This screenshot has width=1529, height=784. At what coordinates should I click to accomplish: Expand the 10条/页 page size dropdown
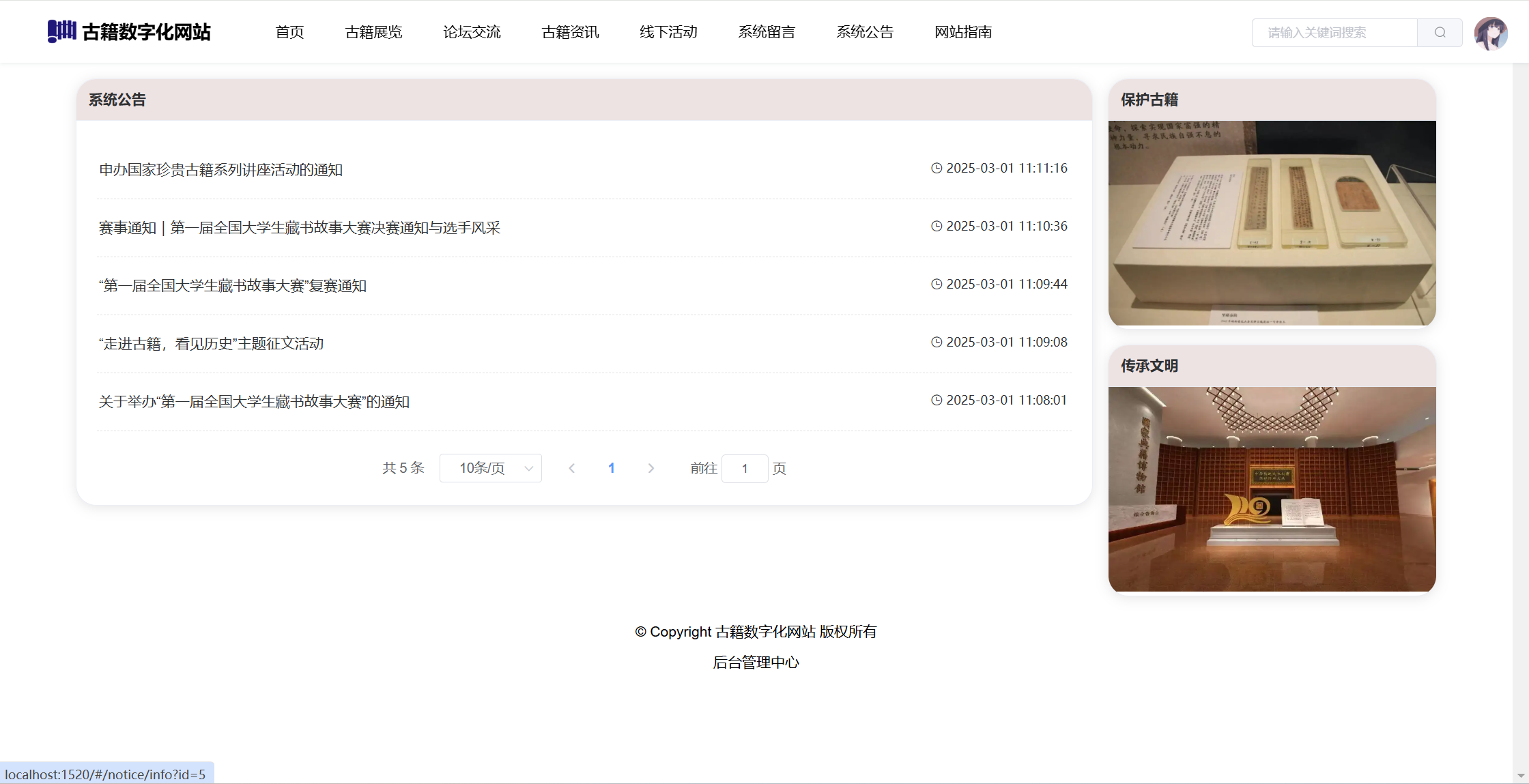[490, 468]
